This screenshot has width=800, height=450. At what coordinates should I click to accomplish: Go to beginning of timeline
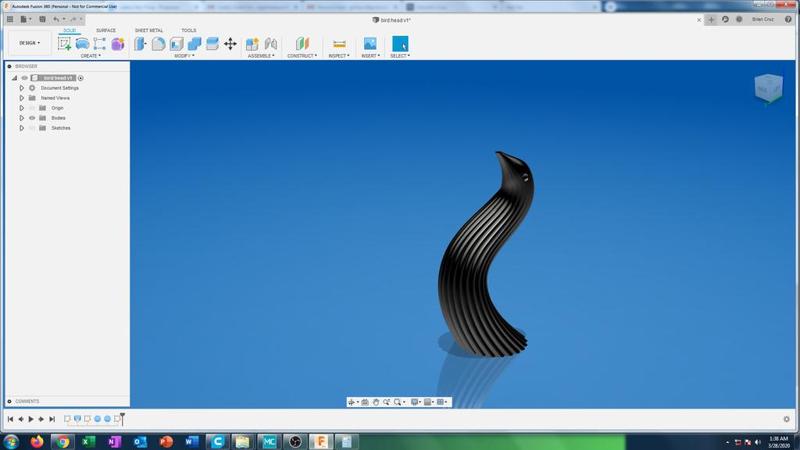click(x=10, y=419)
